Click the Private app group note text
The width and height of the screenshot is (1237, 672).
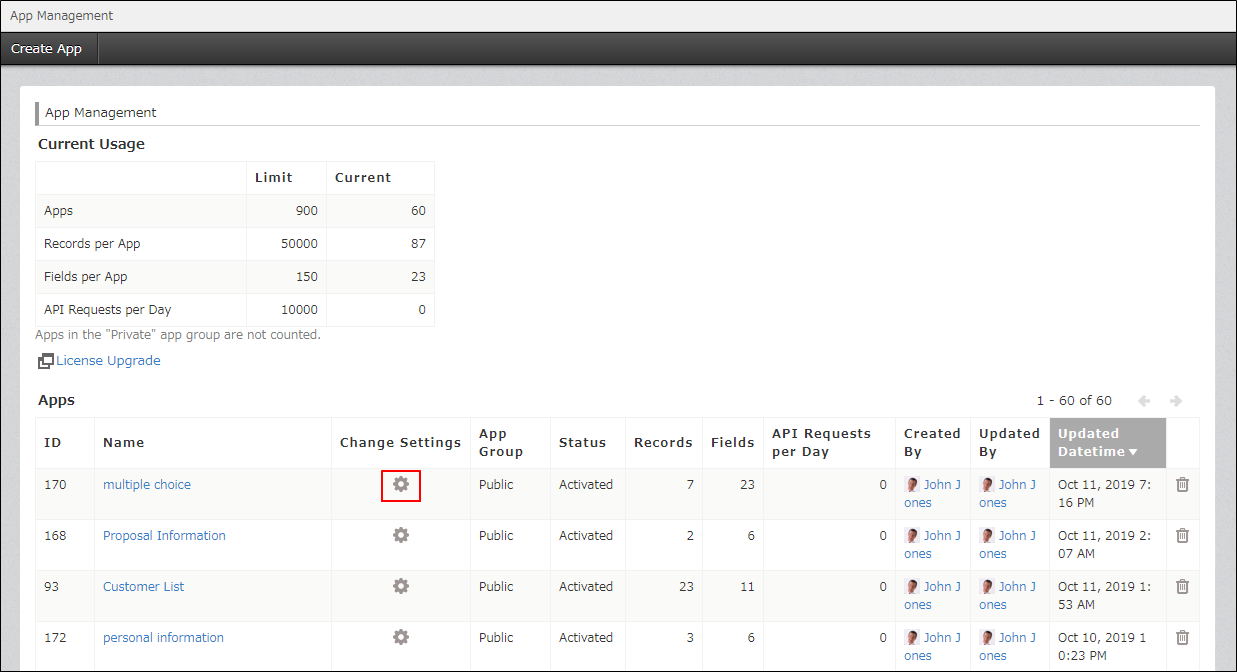178,334
